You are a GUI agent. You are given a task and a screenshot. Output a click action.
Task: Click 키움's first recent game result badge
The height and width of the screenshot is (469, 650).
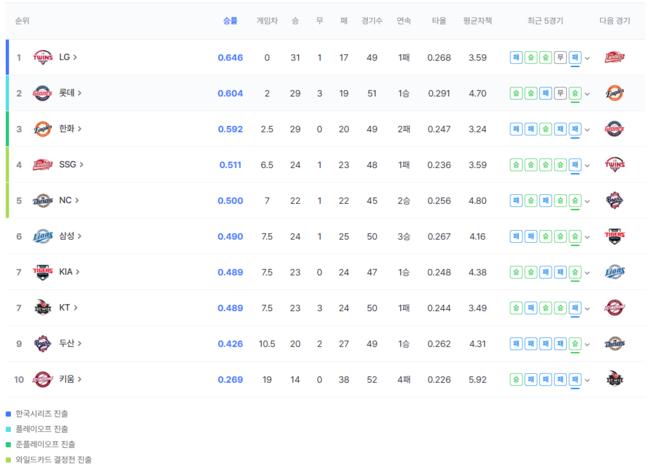pyautogui.click(x=516, y=379)
